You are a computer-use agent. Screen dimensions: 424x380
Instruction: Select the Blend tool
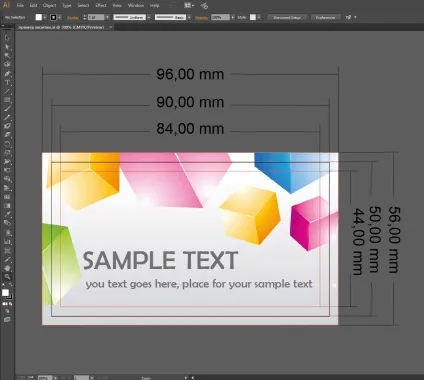[7, 223]
